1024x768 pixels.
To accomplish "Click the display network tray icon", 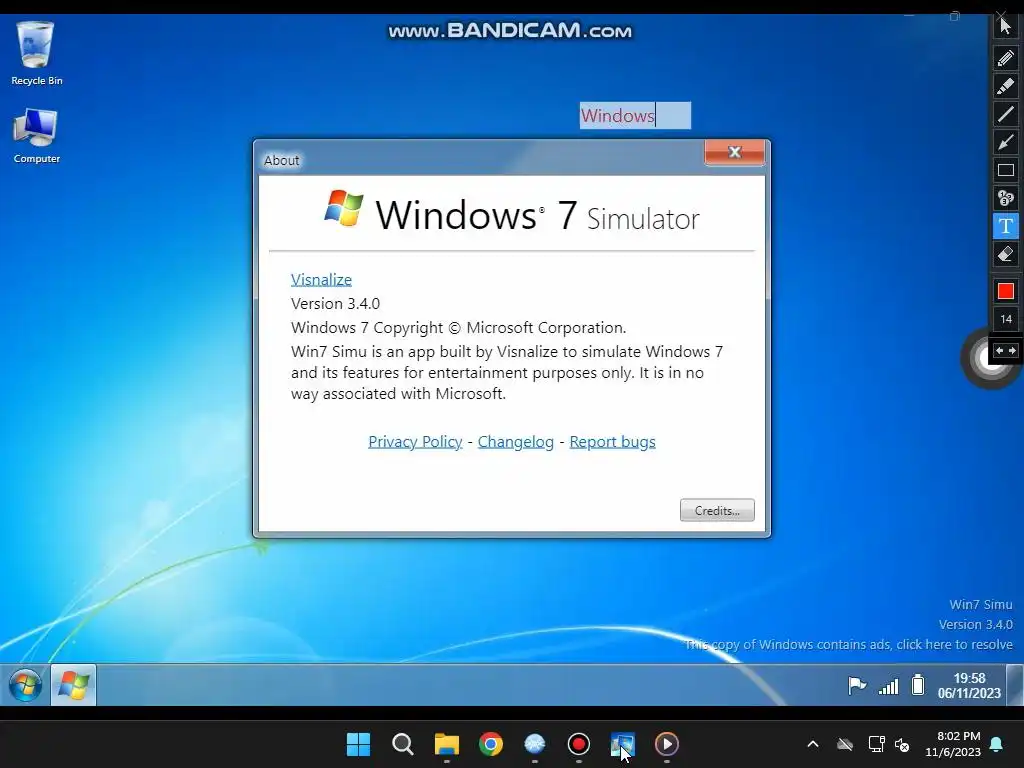I will click(876, 744).
